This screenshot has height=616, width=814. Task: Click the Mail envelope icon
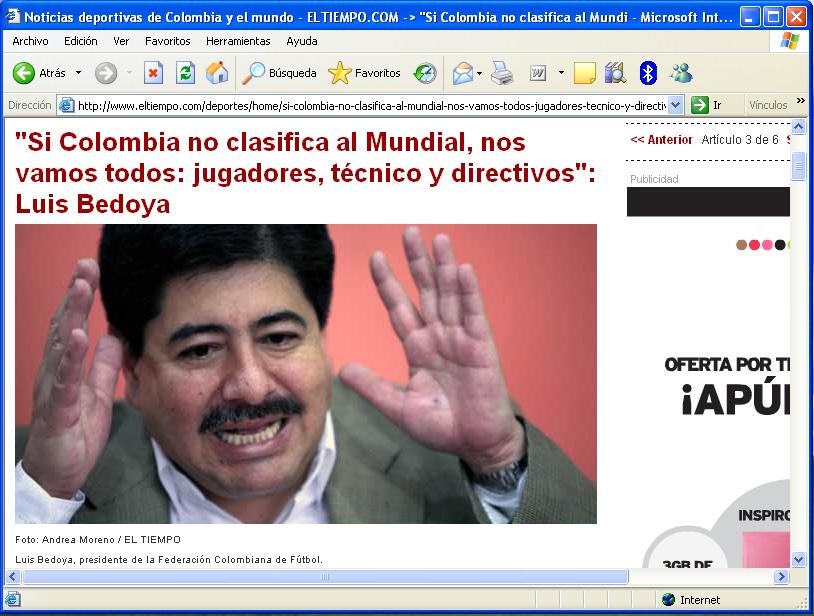coord(463,73)
